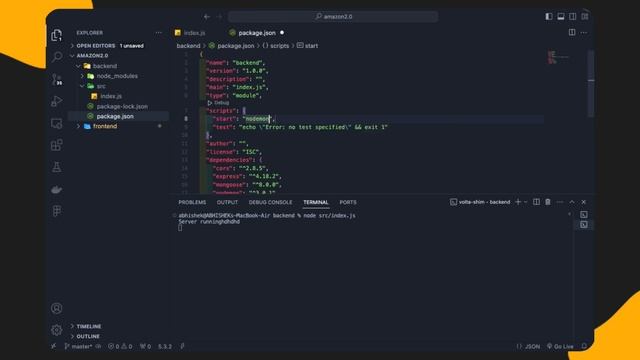Split the terminal
Viewport: 640px width, 360px height.
point(536,202)
